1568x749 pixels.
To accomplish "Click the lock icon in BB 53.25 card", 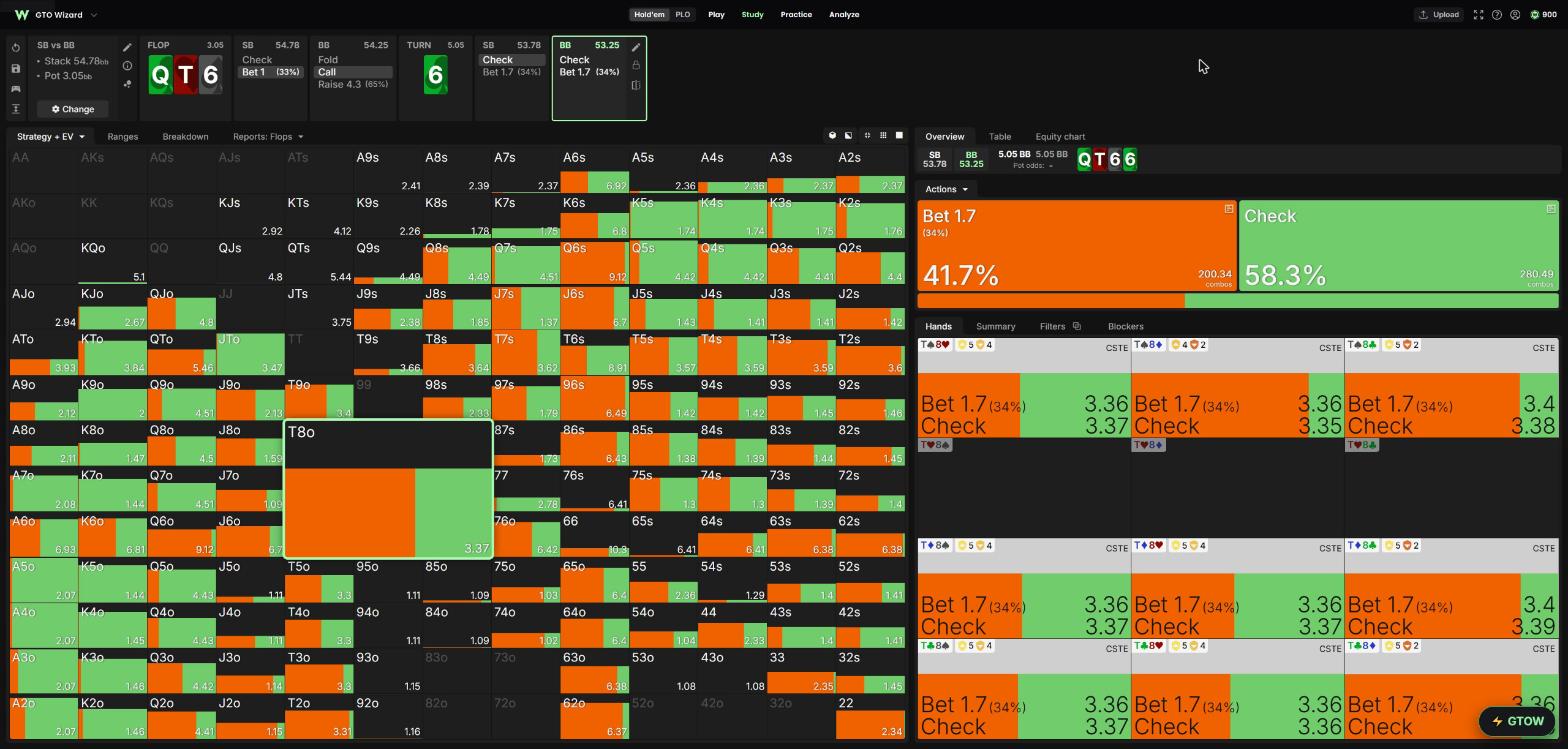I will pyautogui.click(x=636, y=65).
